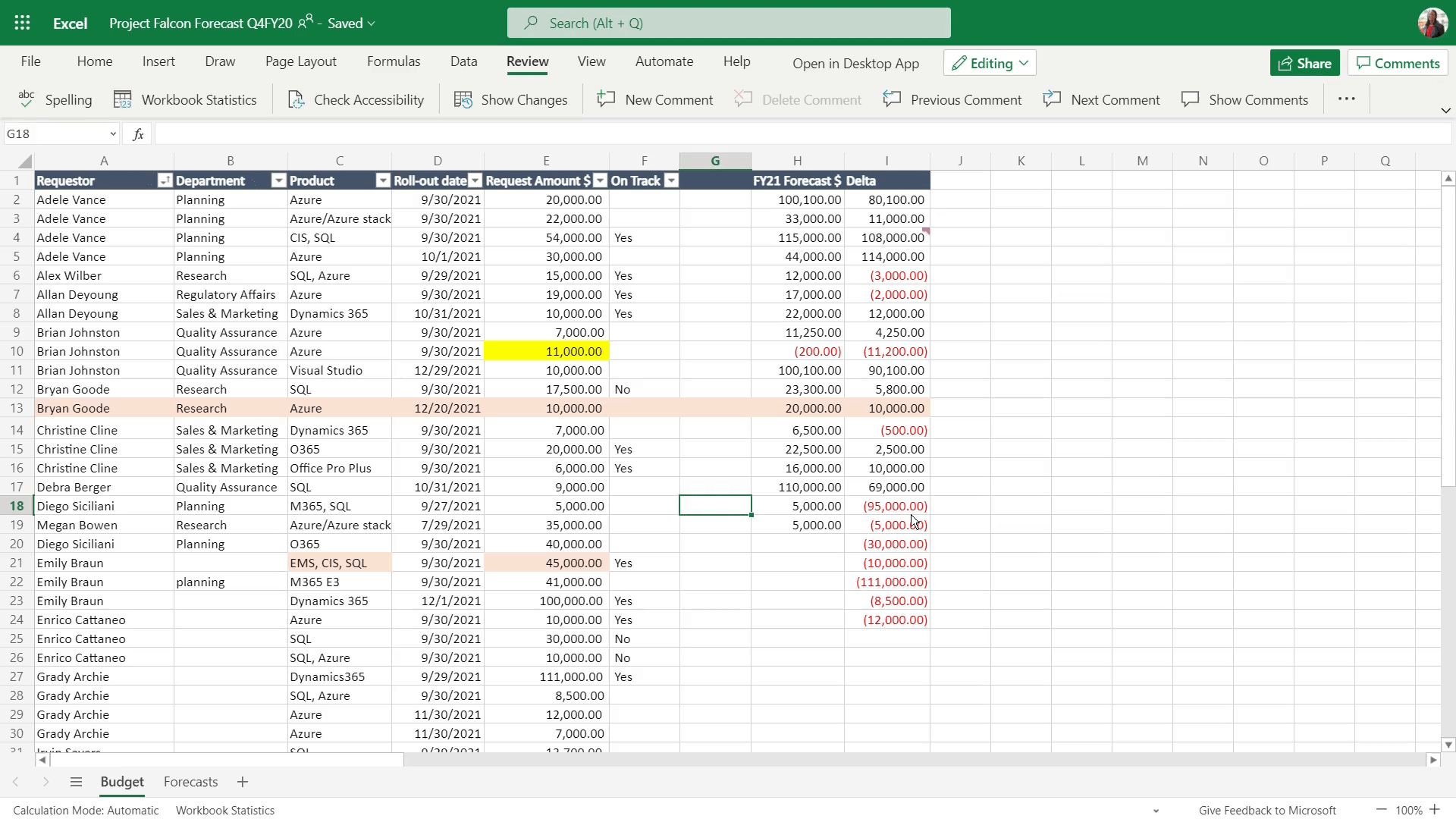Open Show Changes pane

pyautogui.click(x=510, y=99)
